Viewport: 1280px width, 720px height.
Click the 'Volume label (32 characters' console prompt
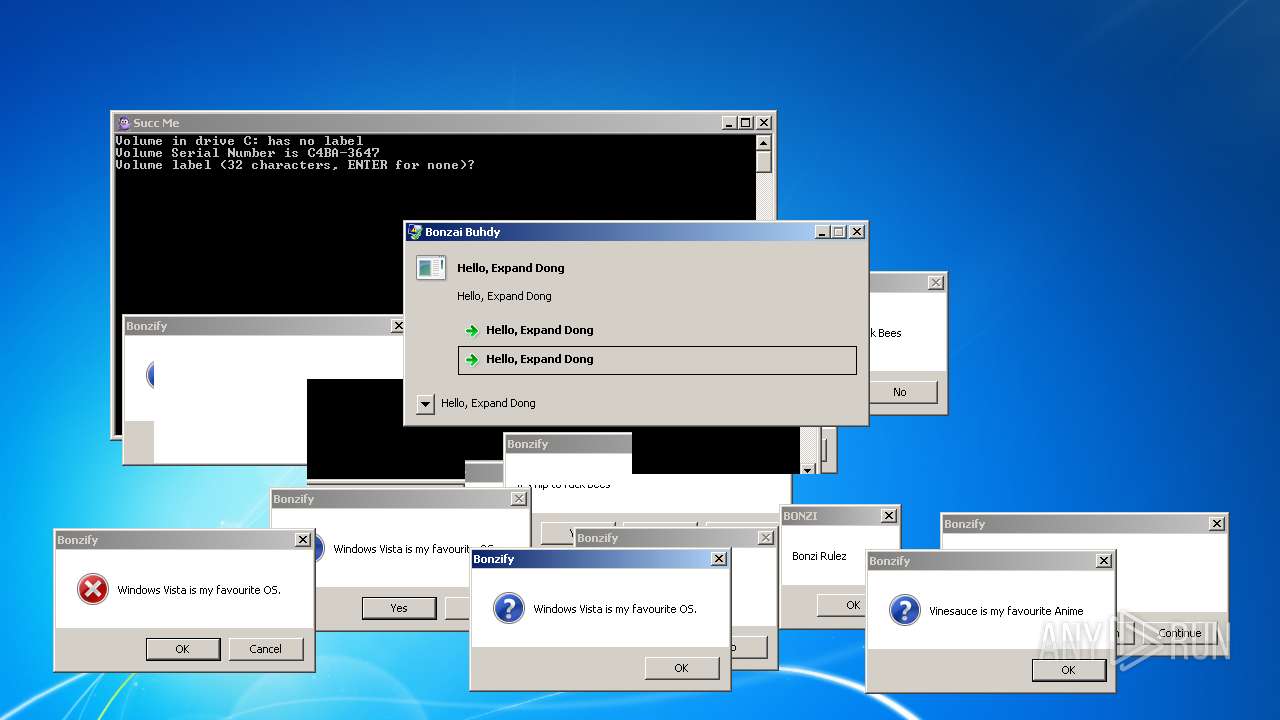[295, 165]
